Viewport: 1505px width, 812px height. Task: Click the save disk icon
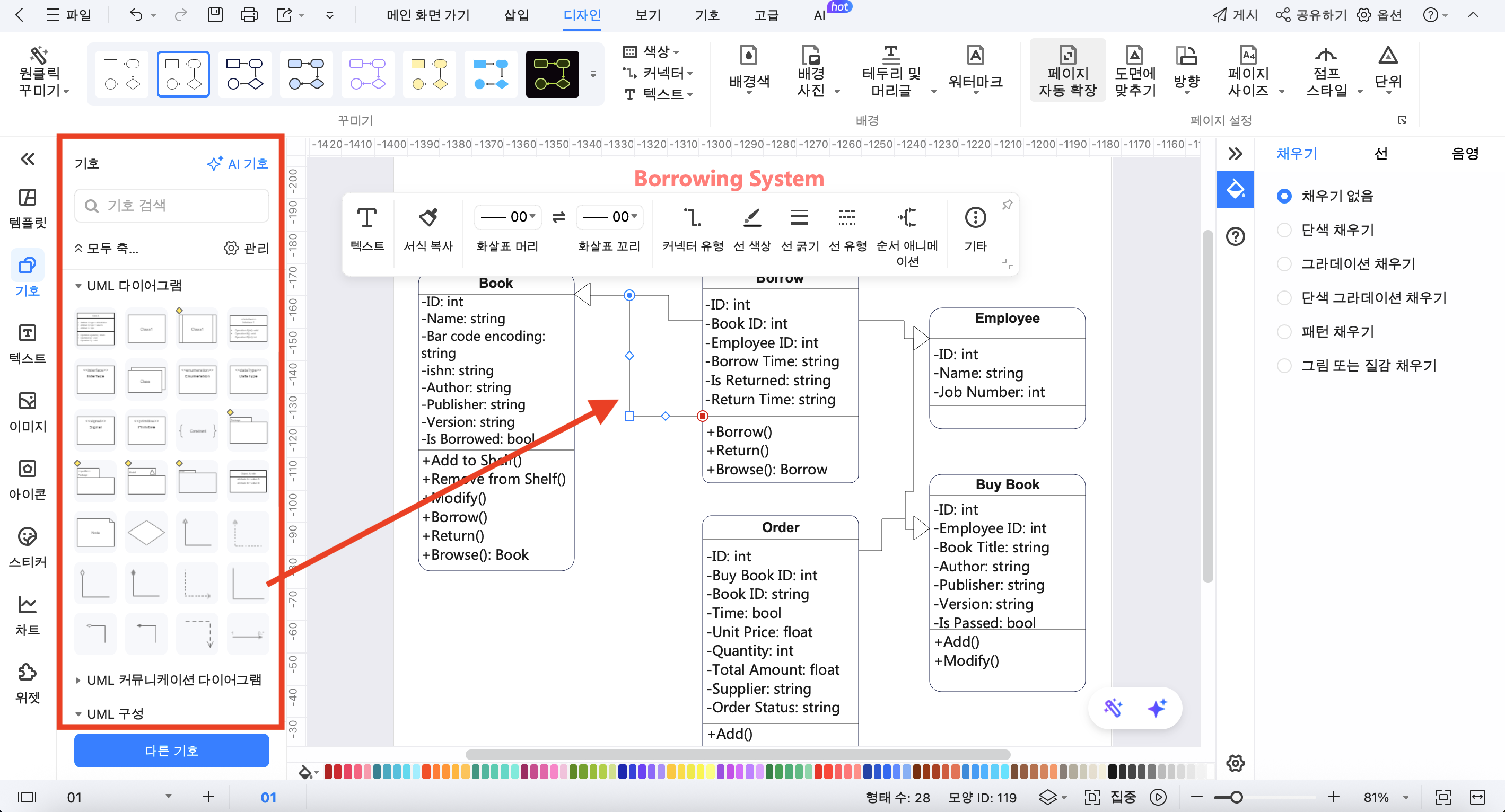(215, 15)
